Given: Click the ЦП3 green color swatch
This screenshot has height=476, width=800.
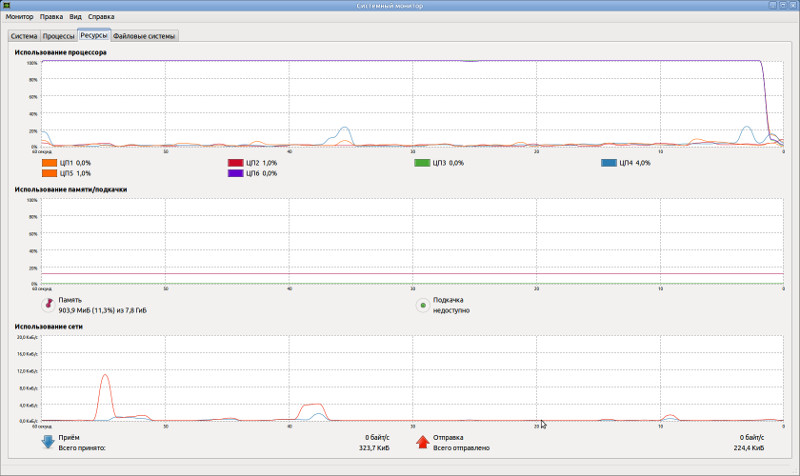Looking at the screenshot, I should [x=422, y=163].
